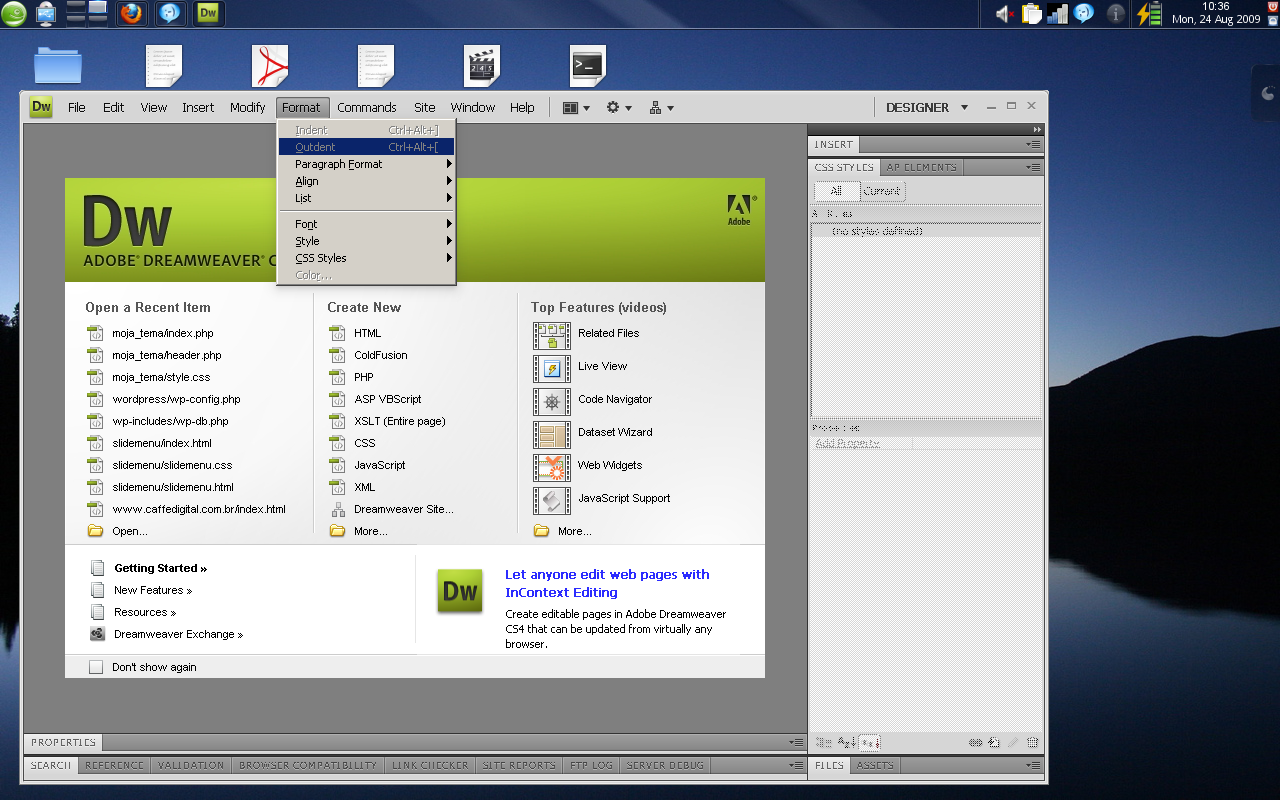
Task: Open recent file moja_tema/style.css
Action: point(161,377)
